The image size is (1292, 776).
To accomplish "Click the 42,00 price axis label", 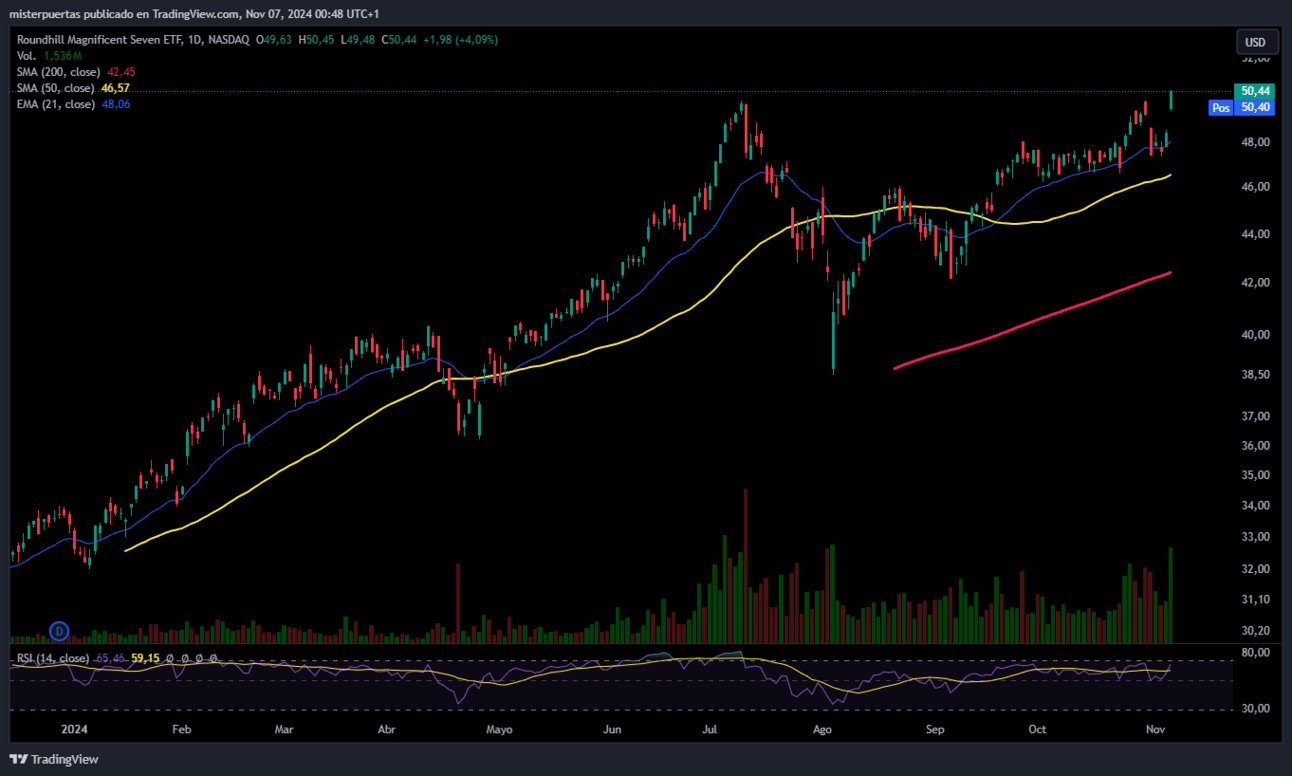I will [1255, 283].
